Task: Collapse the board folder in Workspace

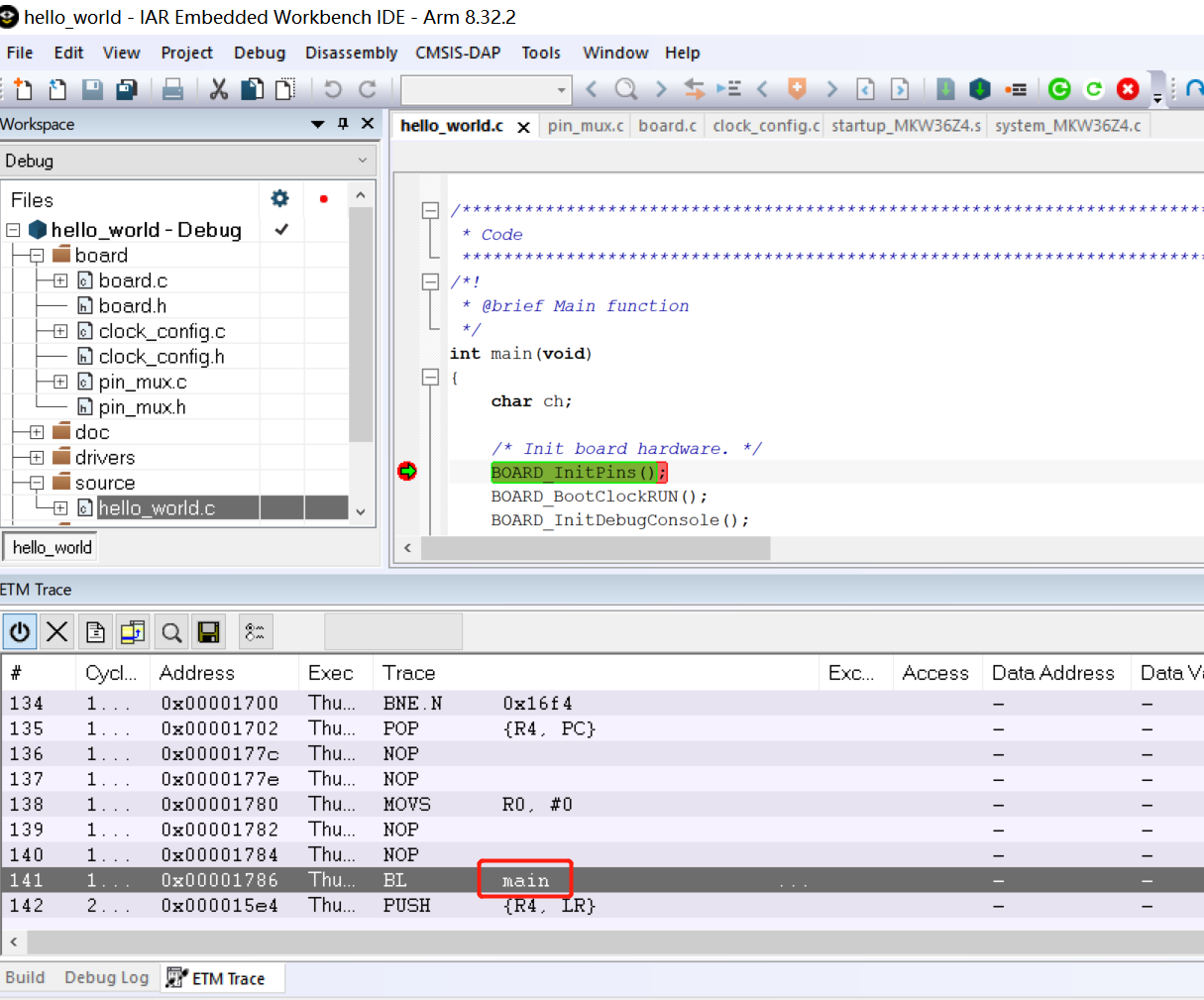Action: coord(37,255)
